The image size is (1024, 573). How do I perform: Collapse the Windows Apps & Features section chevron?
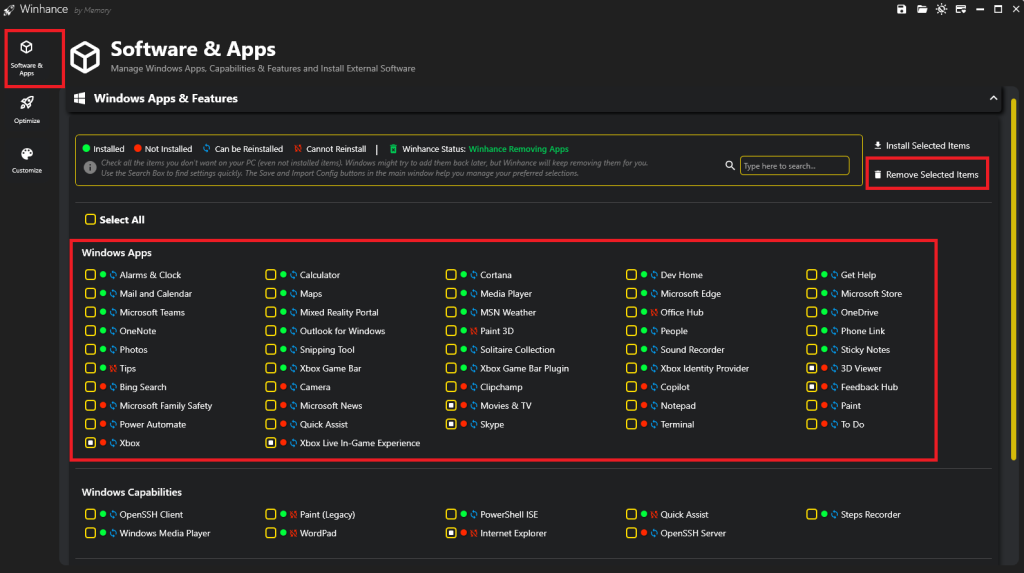coord(993,98)
